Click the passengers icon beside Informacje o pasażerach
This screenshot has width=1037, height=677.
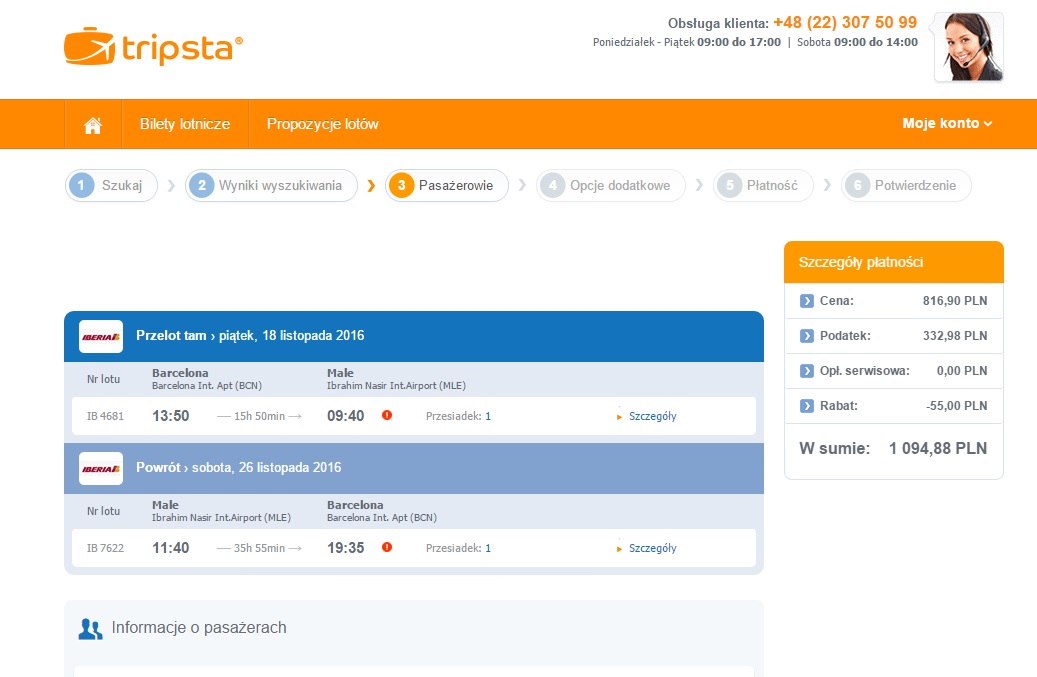click(91, 629)
